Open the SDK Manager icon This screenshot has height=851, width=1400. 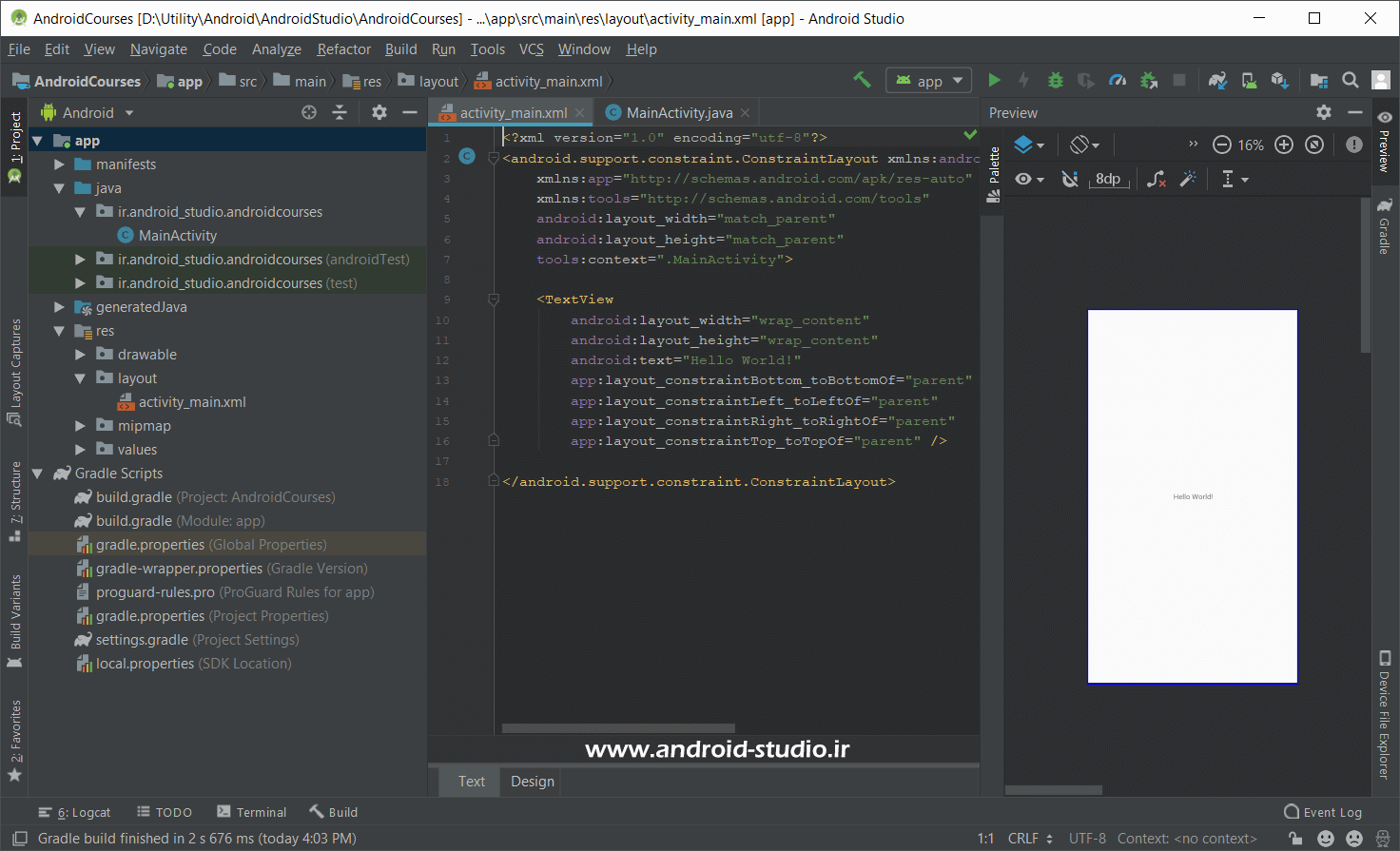tap(1280, 81)
